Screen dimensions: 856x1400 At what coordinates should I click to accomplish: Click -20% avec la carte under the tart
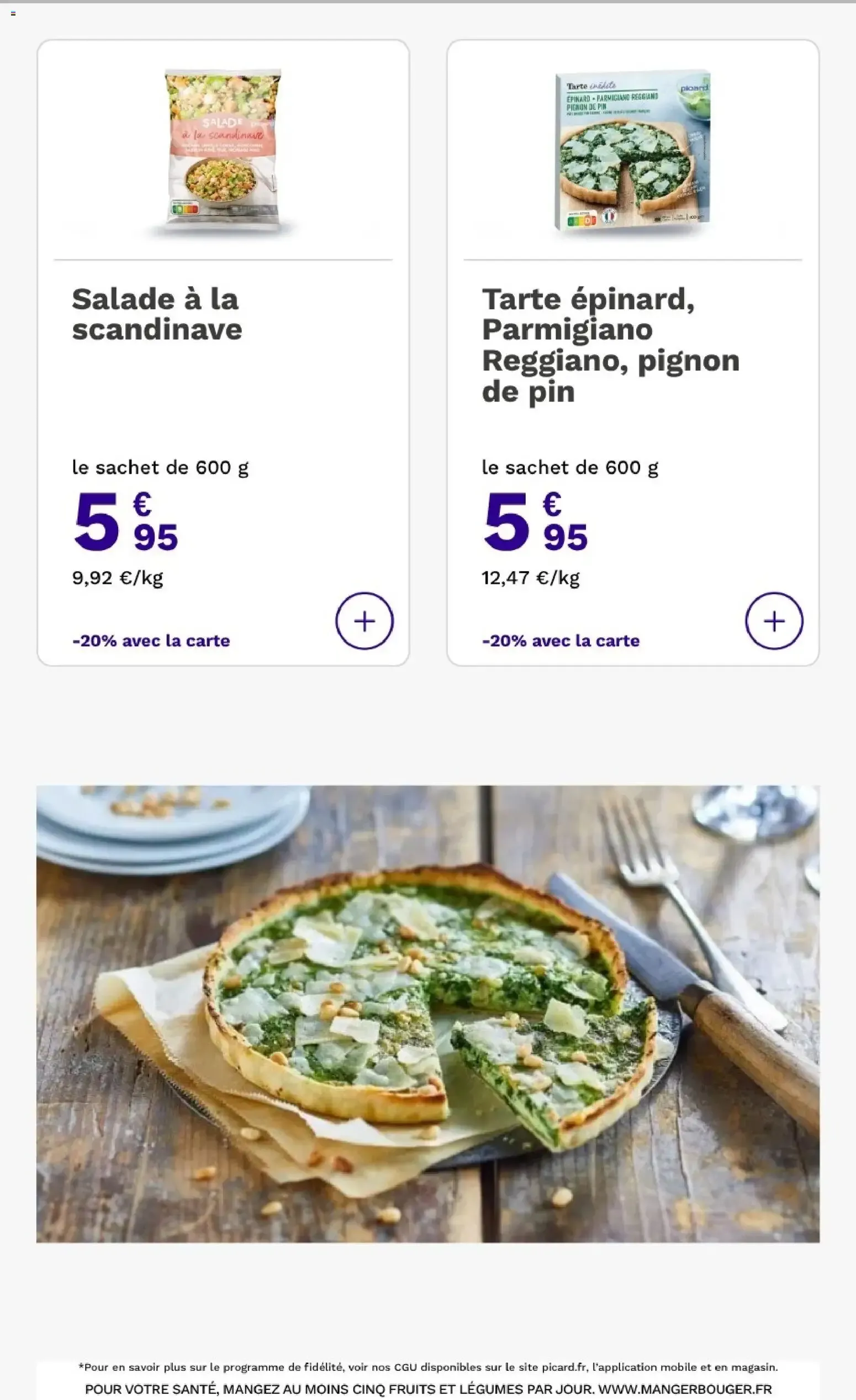pos(561,640)
